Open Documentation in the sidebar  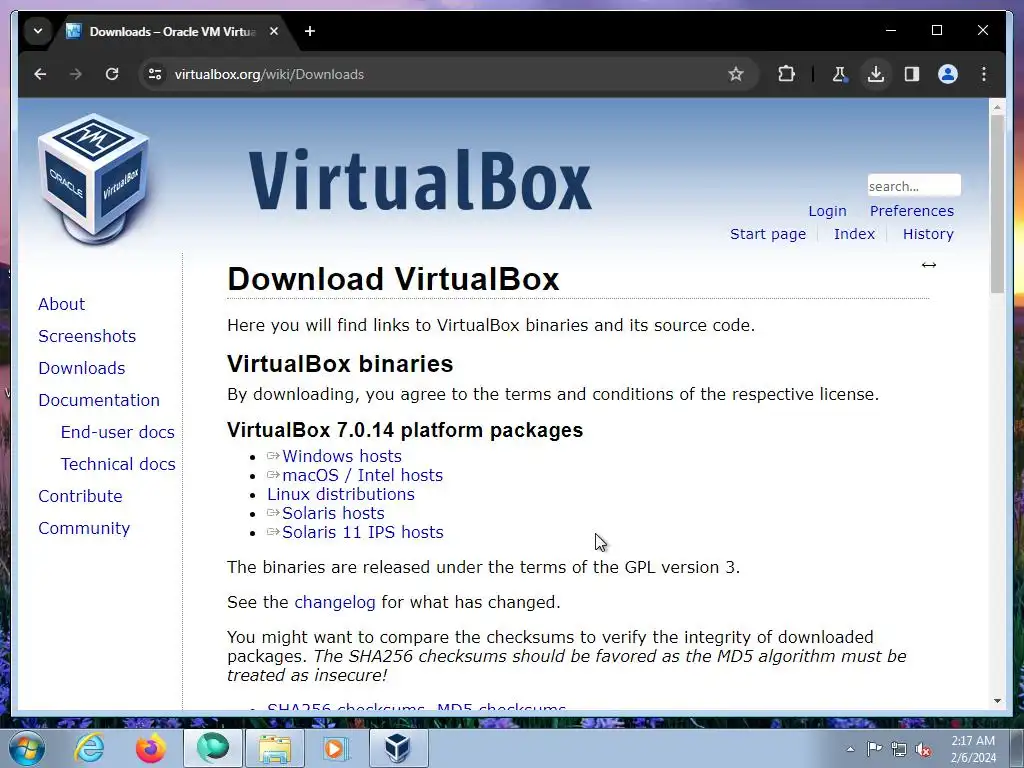coord(99,400)
